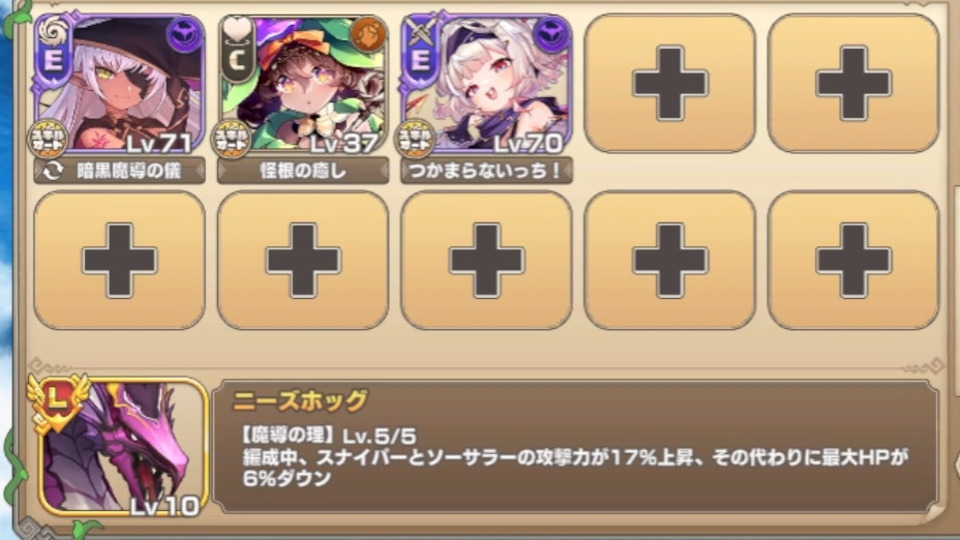
Task: Open the 暗黒魔導の儀 skill label
Action: click(119, 171)
